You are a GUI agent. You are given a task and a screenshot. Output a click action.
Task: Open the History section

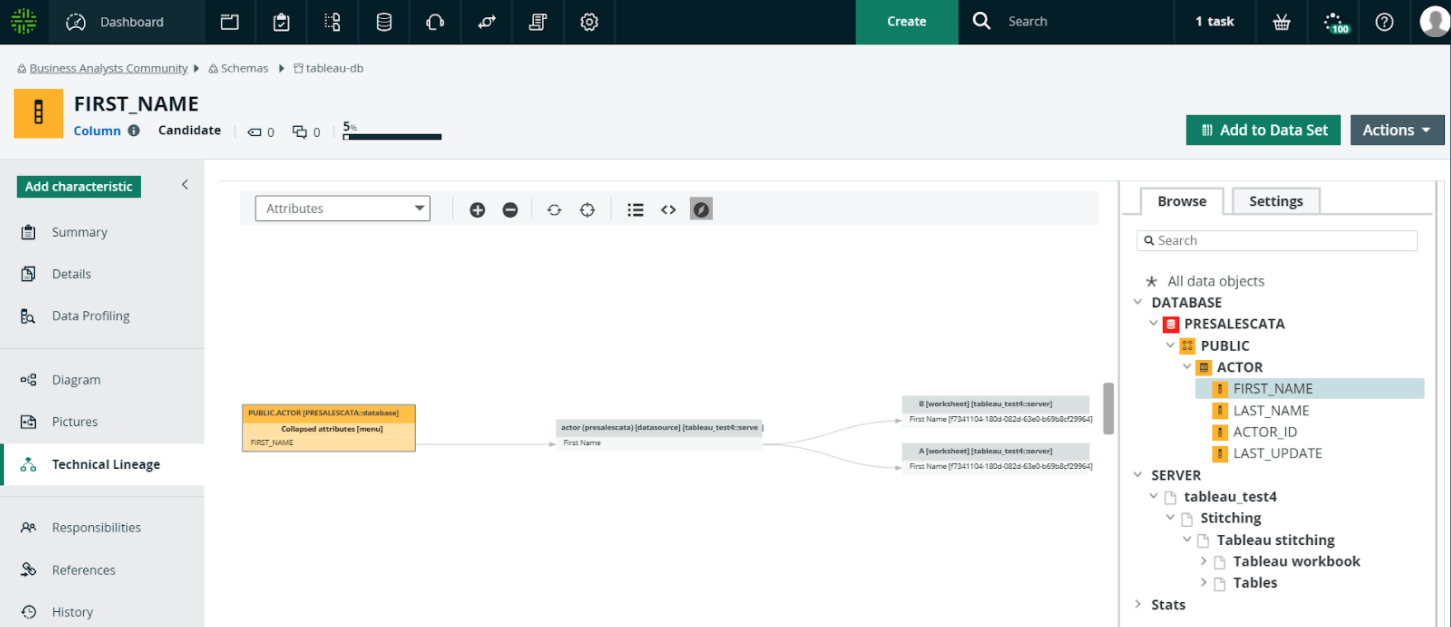point(72,612)
